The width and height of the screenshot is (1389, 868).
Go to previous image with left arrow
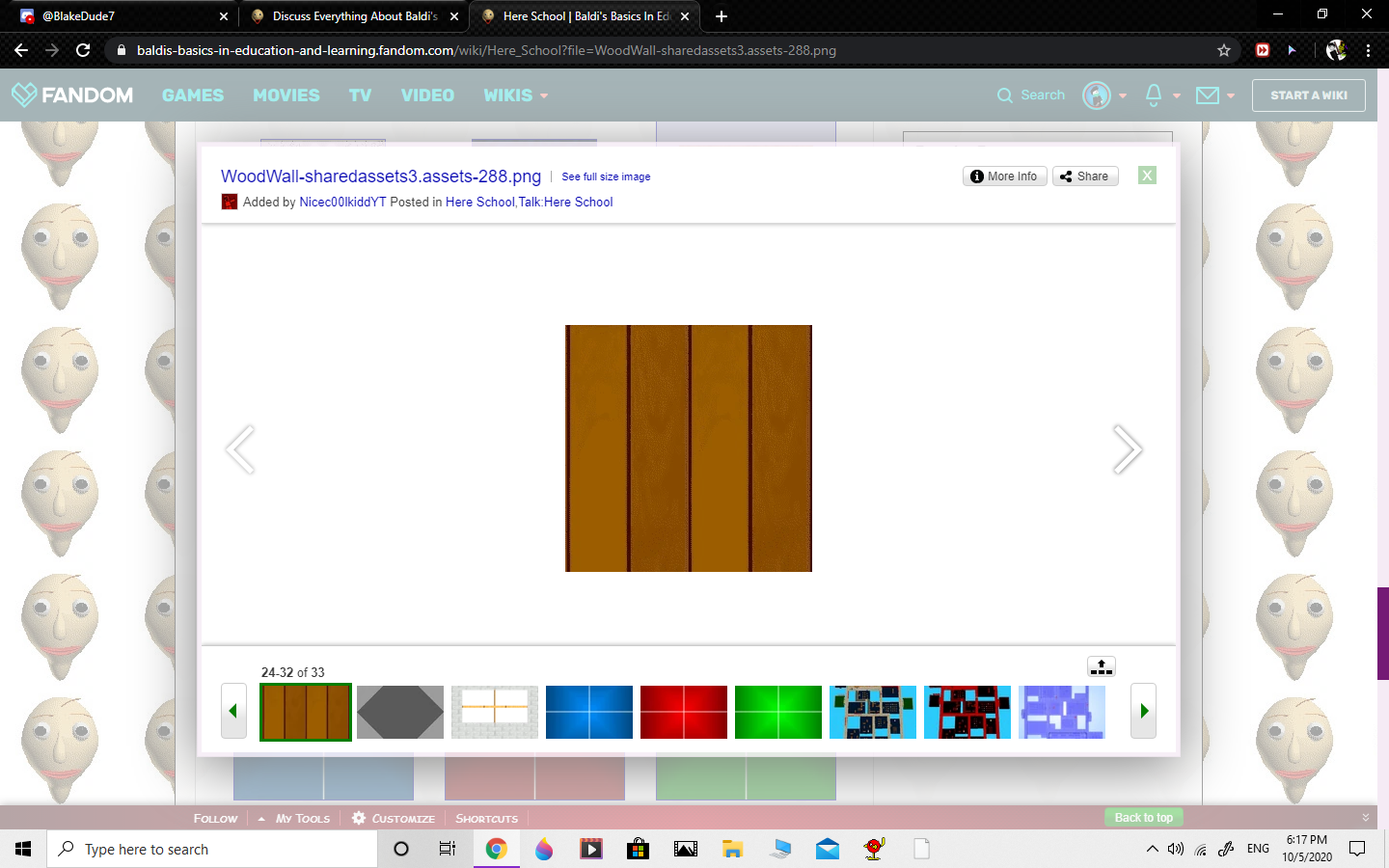[239, 449]
